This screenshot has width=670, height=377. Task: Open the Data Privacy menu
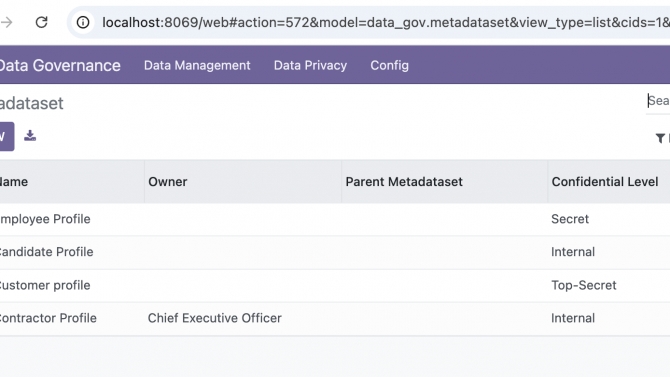coord(310,65)
